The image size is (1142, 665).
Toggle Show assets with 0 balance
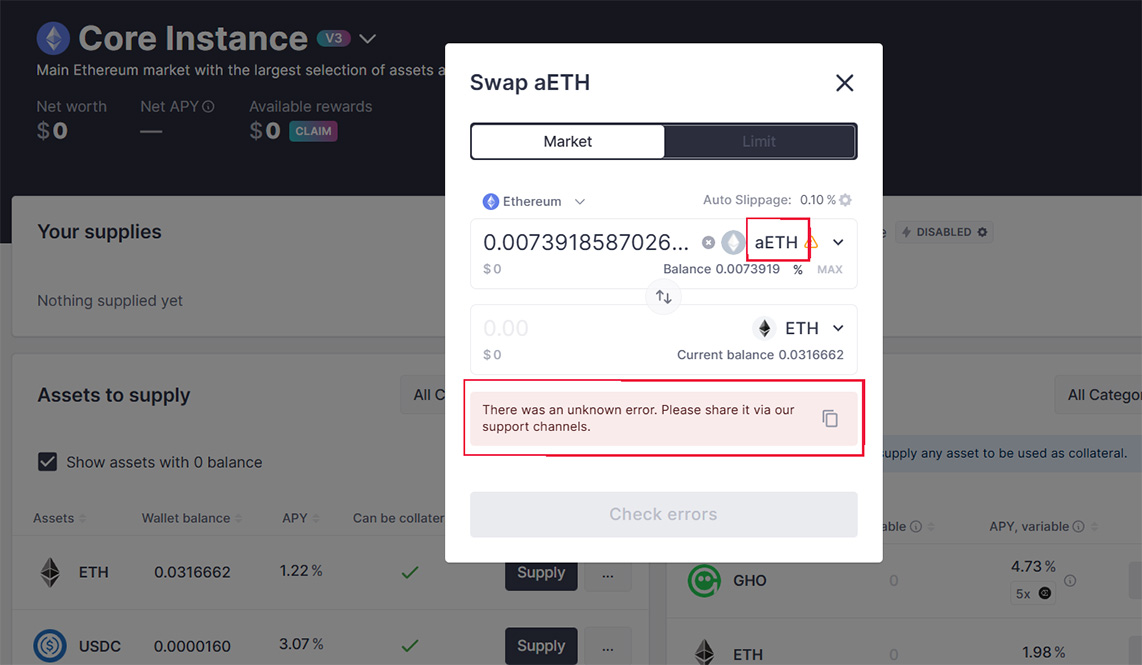[47, 462]
